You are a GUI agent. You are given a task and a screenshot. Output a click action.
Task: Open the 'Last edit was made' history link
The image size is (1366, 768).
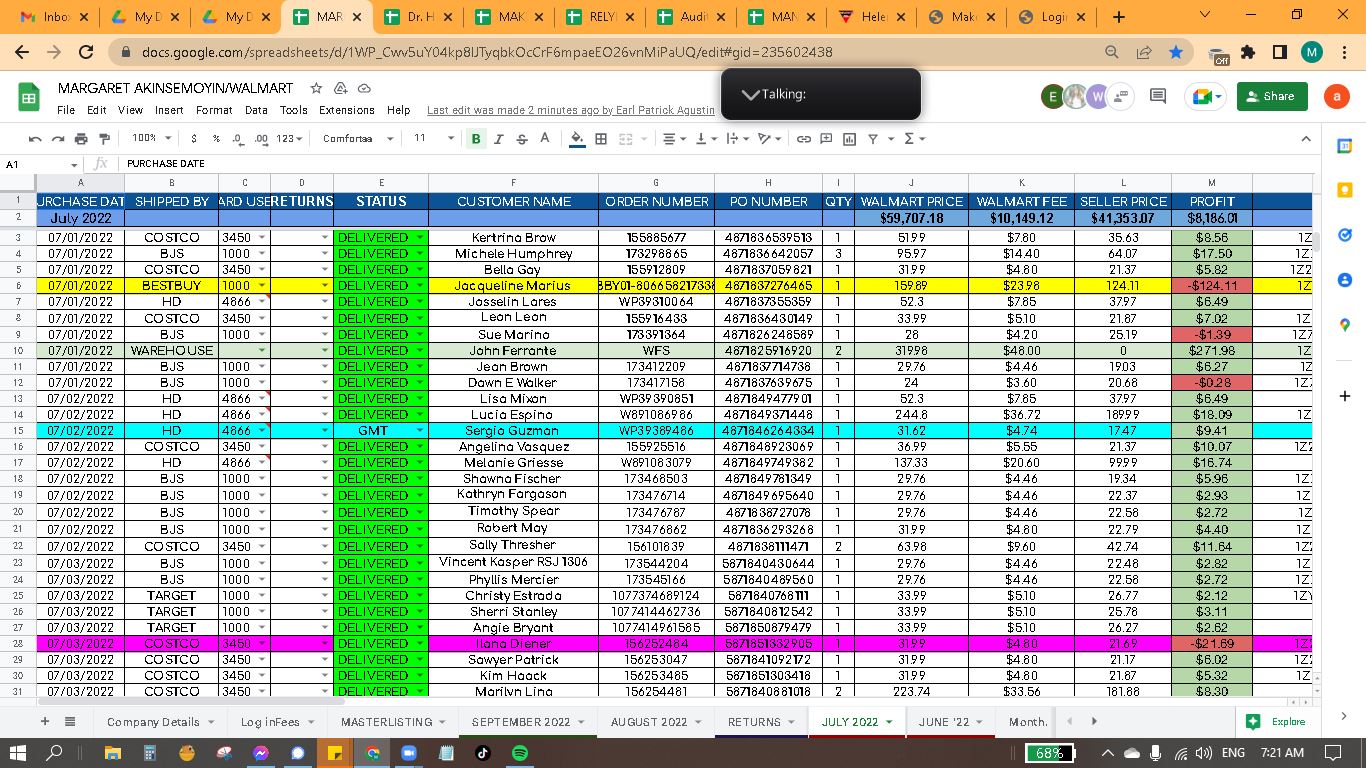pos(571,110)
